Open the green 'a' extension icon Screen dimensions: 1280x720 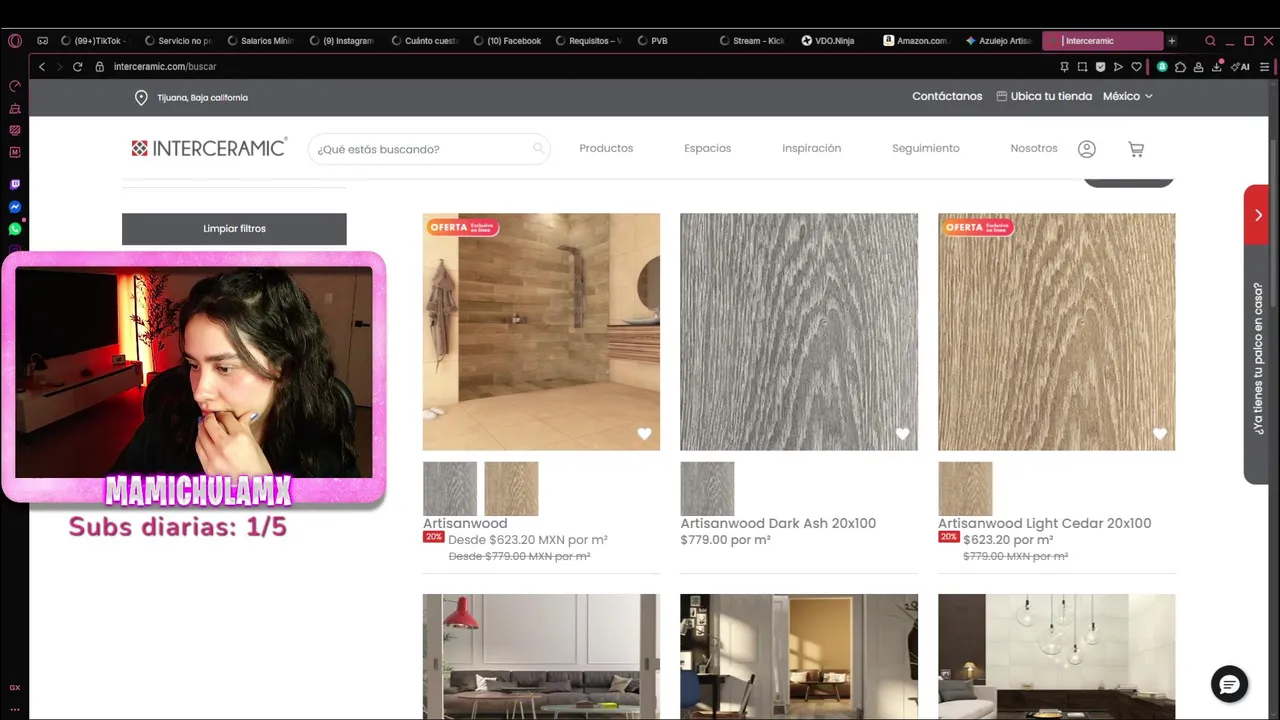[x=1162, y=67]
